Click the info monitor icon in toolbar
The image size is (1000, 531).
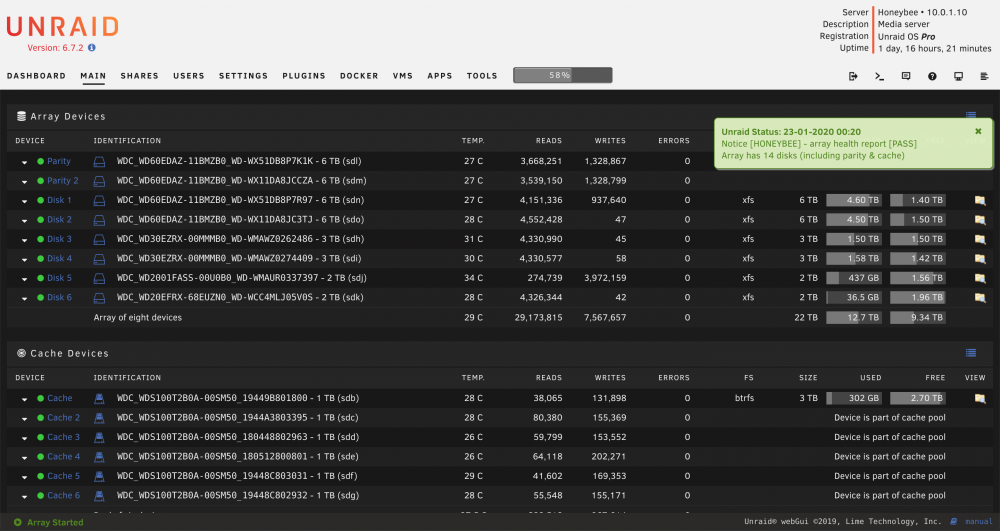point(958,76)
